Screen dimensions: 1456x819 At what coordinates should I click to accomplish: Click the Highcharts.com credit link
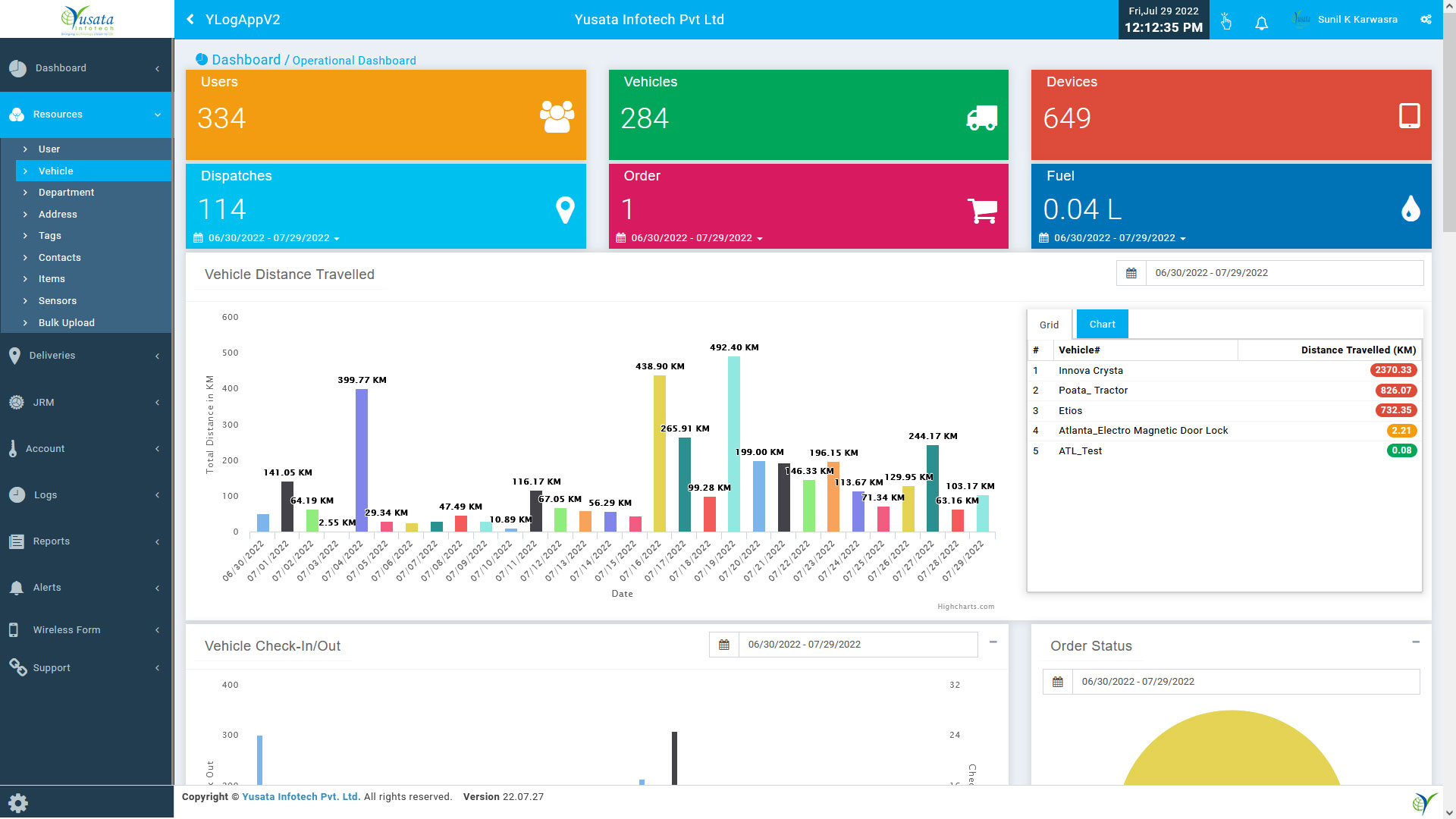[965, 607]
